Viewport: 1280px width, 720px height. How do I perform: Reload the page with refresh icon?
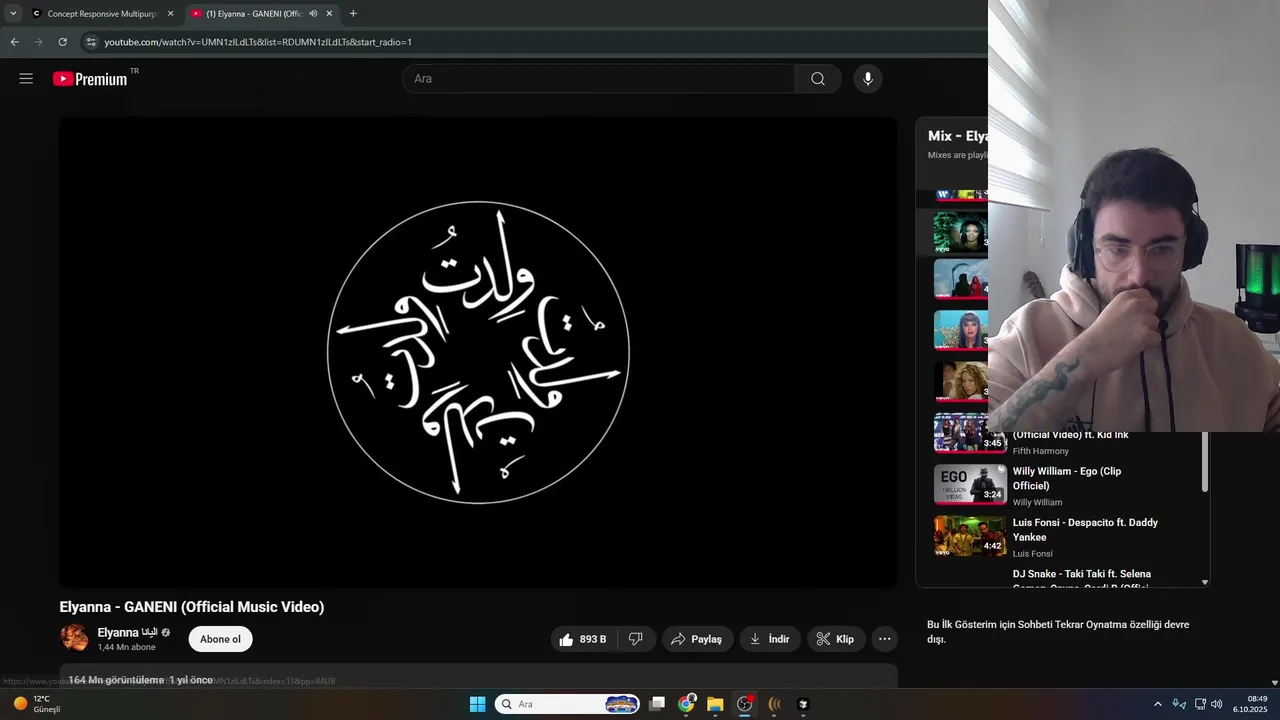point(62,42)
